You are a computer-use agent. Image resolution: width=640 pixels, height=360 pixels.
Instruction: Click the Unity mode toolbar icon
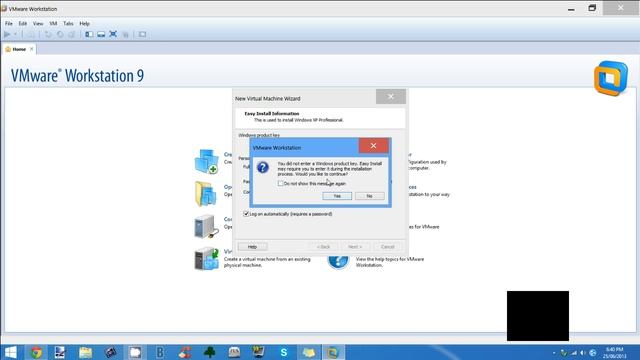pos(125,35)
